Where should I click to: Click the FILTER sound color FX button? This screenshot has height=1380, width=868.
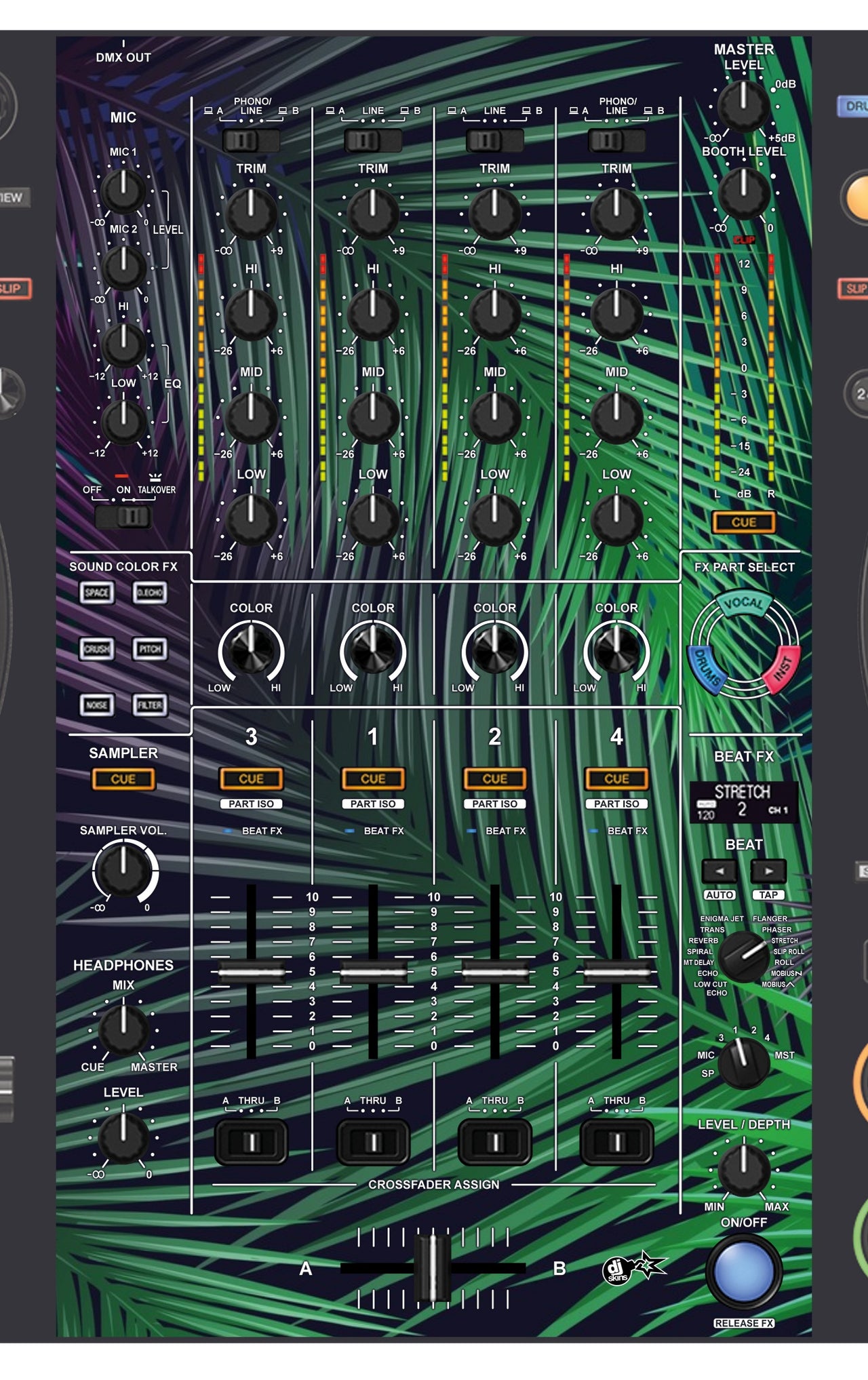(x=150, y=705)
